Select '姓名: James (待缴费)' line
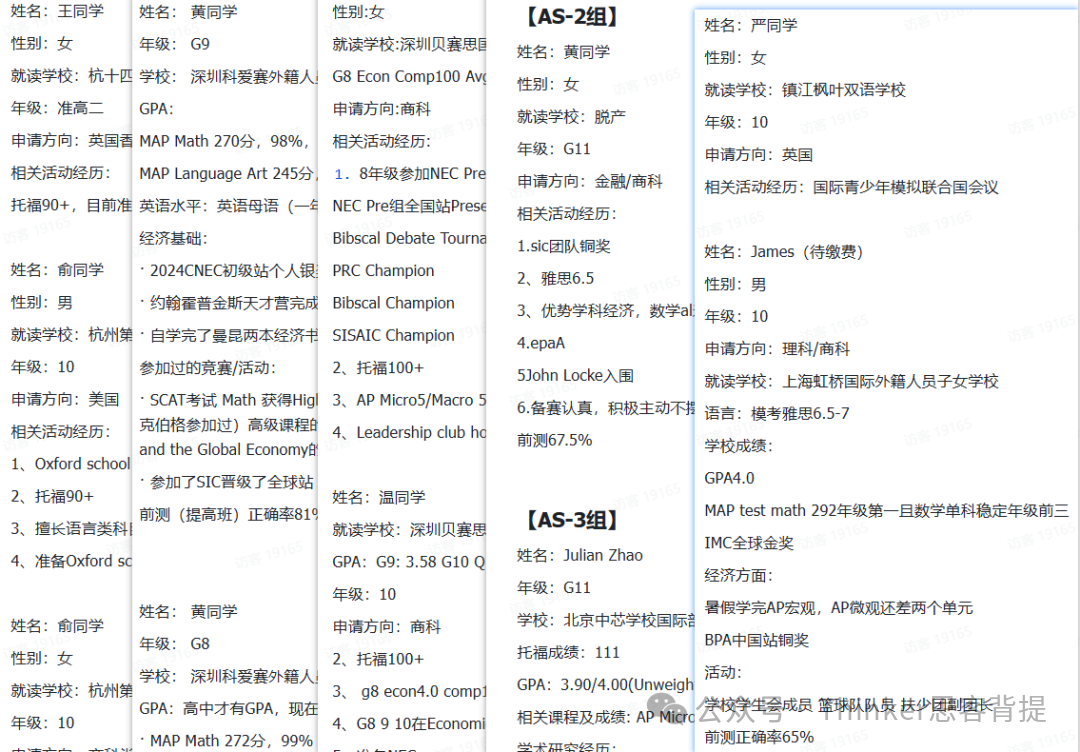 coord(784,252)
